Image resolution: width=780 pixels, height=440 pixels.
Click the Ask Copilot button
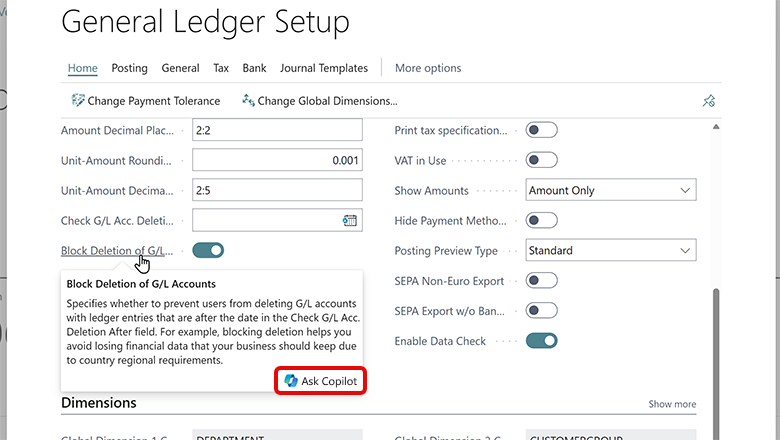pyautogui.click(x=320, y=381)
